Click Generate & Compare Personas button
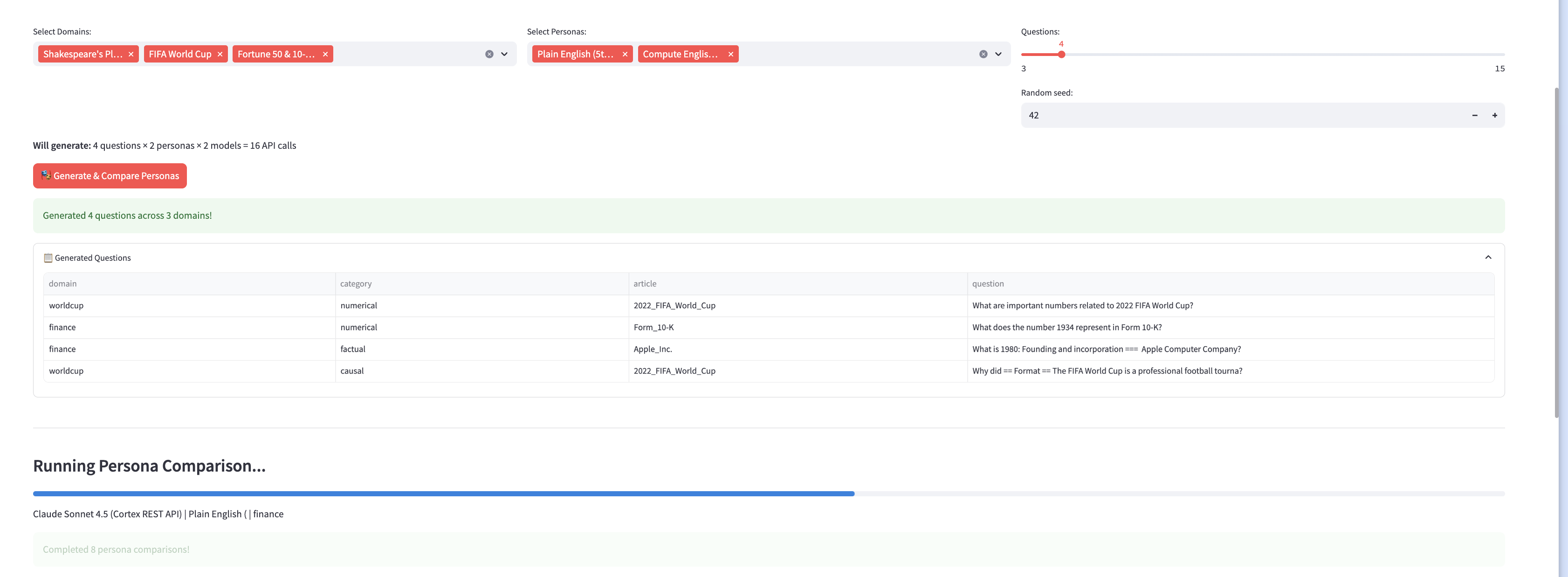The image size is (1568, 577). pyautogui.click(x=110, y=176)
